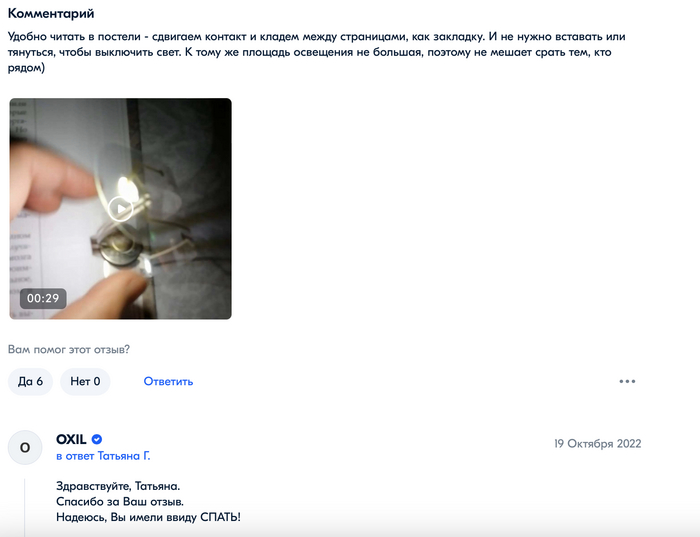This screenshot has width=700, height=537.
Task: Mark review unhelpful with 'Нет 0'
Action: [x=85, y=381]
